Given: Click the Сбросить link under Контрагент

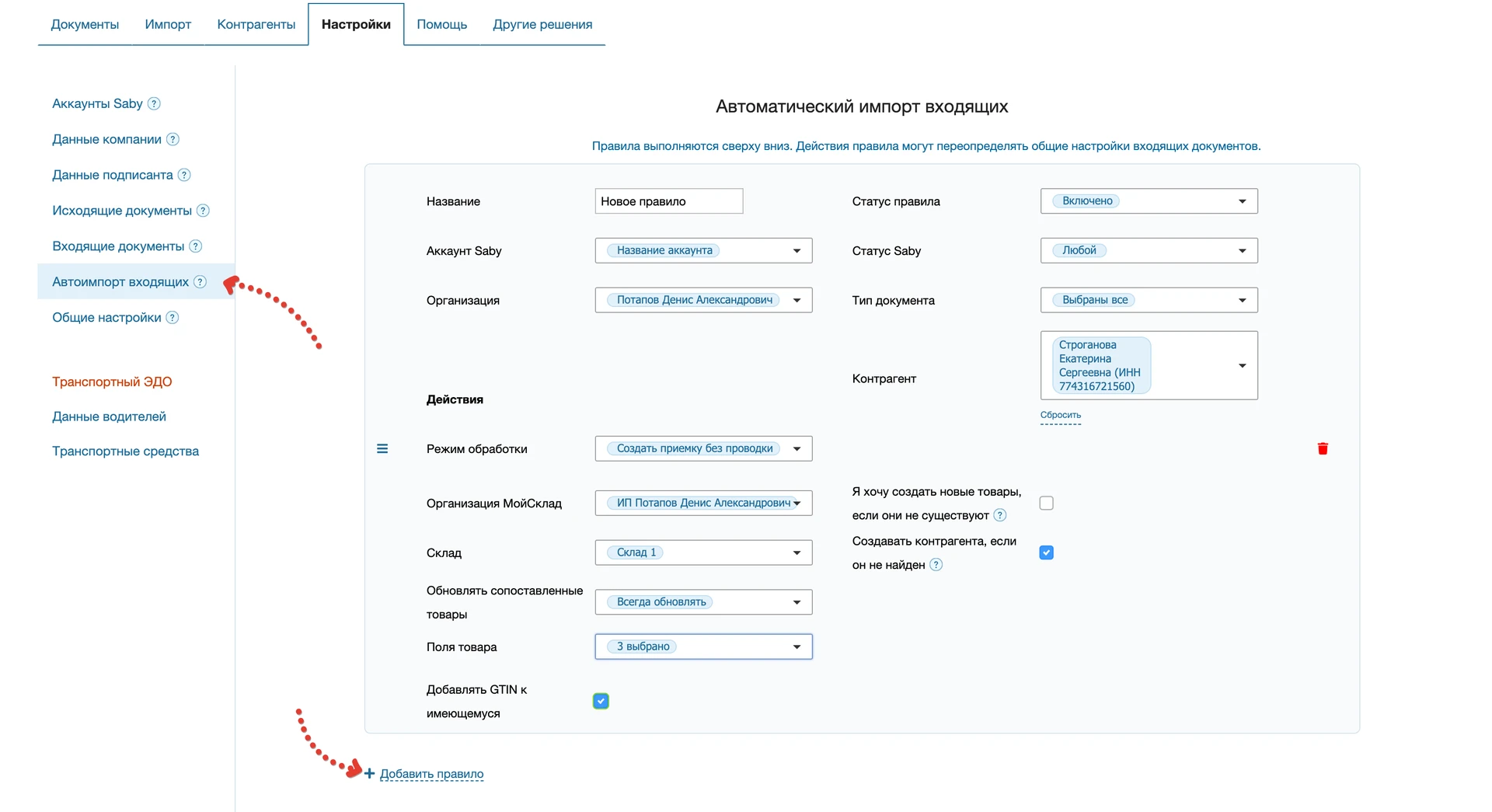Looking at the screenshot, I should pos(1061,415).
